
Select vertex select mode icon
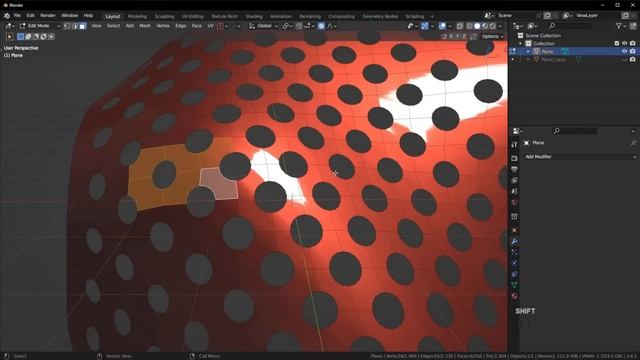(67, 26)
